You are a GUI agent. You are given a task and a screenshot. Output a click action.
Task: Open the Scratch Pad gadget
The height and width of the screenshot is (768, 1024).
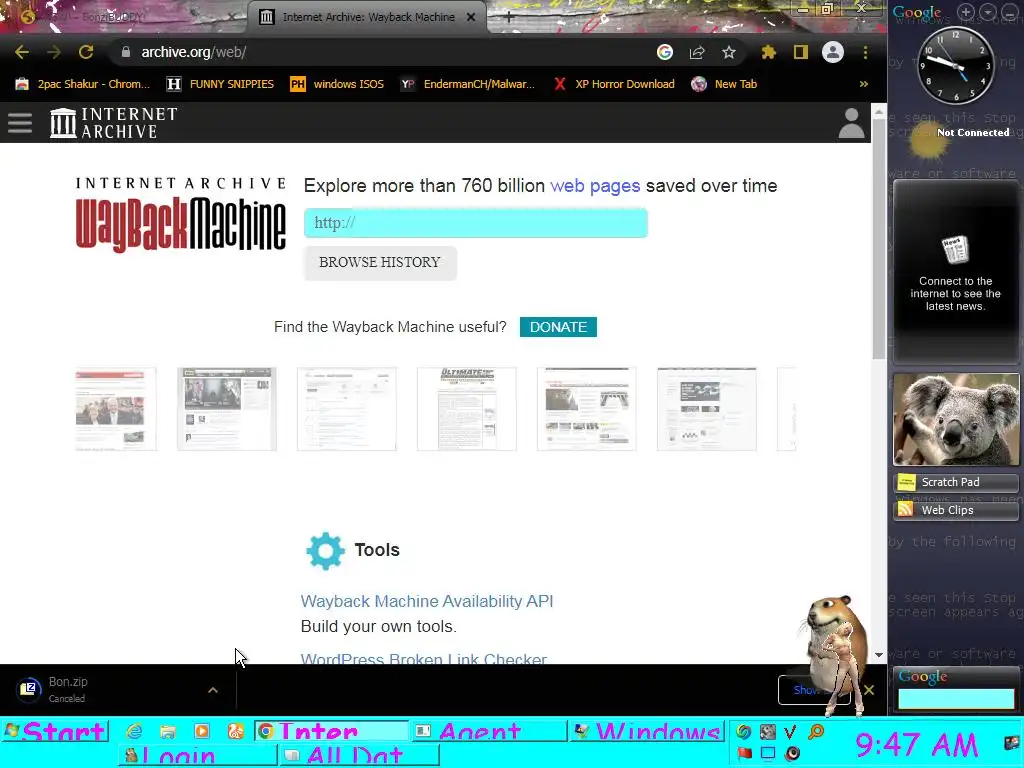(x=956, y=482)
